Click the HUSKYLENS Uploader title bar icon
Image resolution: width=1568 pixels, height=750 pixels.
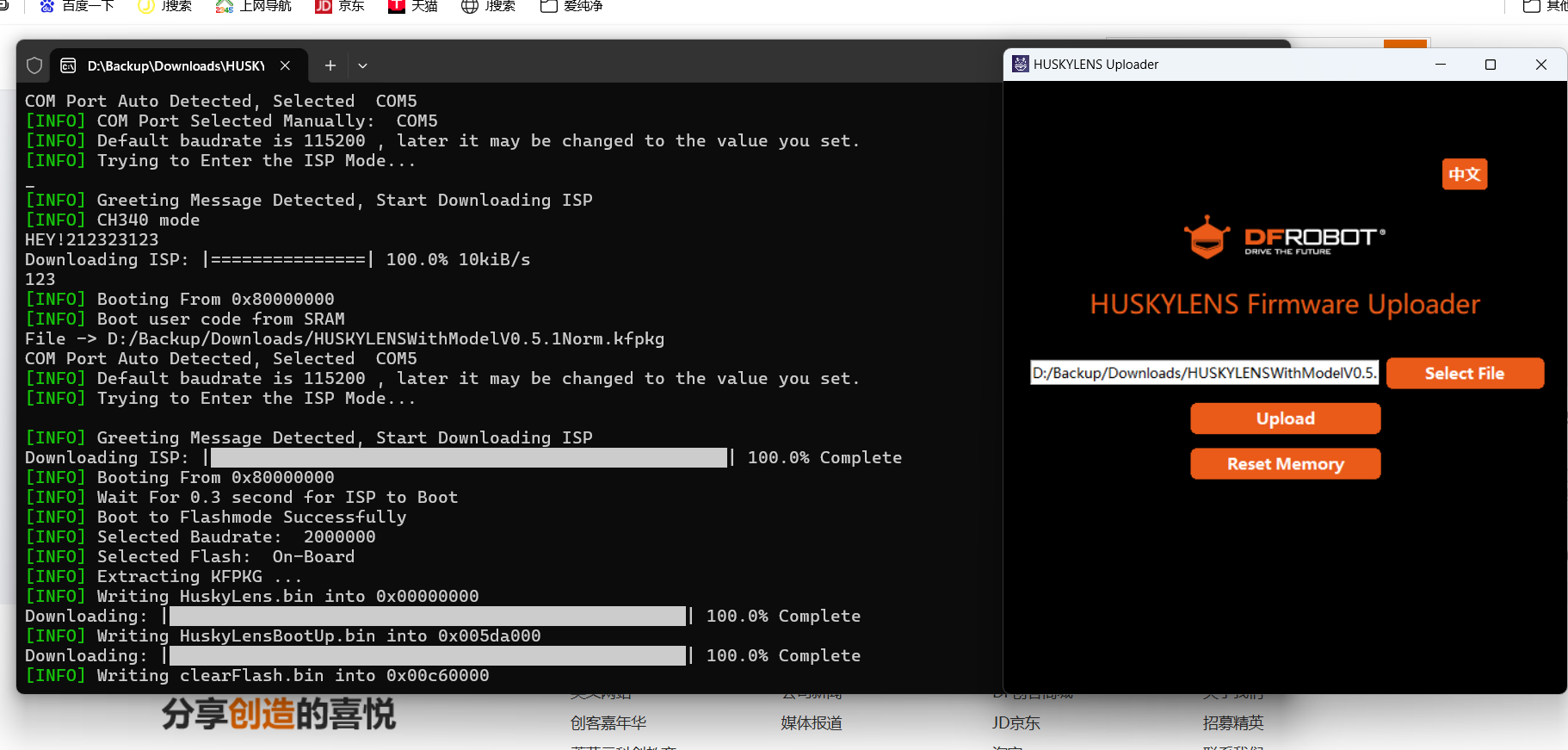pyautogui.click(x=1020, y=65)
